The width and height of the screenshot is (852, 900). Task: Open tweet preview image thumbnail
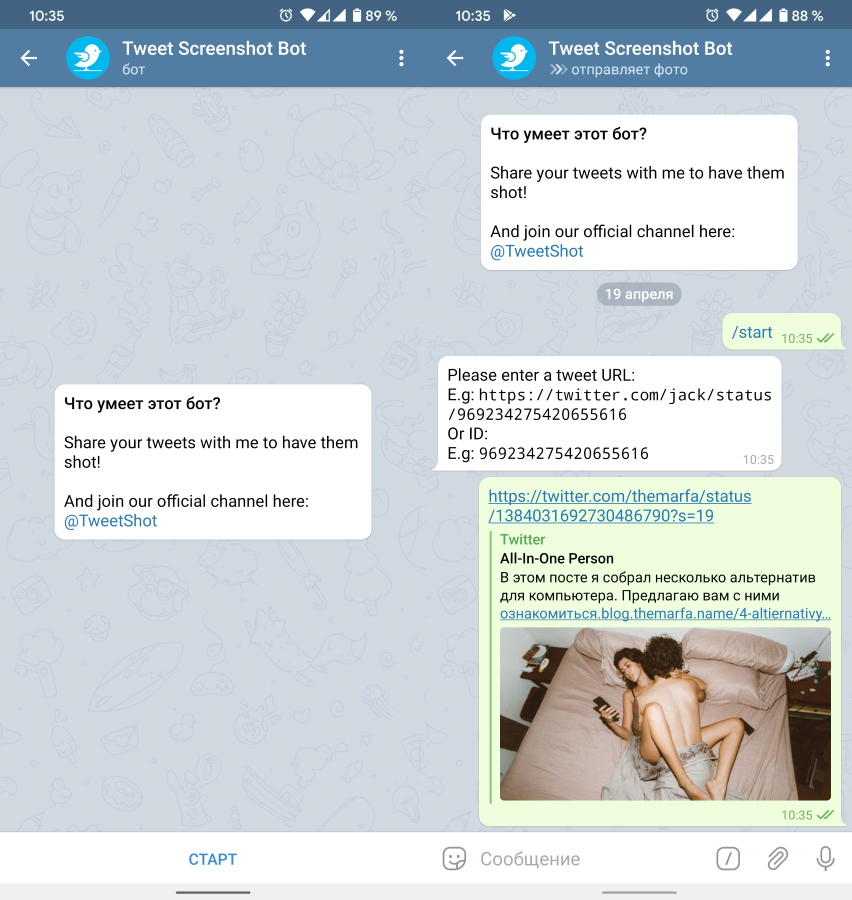665,713
